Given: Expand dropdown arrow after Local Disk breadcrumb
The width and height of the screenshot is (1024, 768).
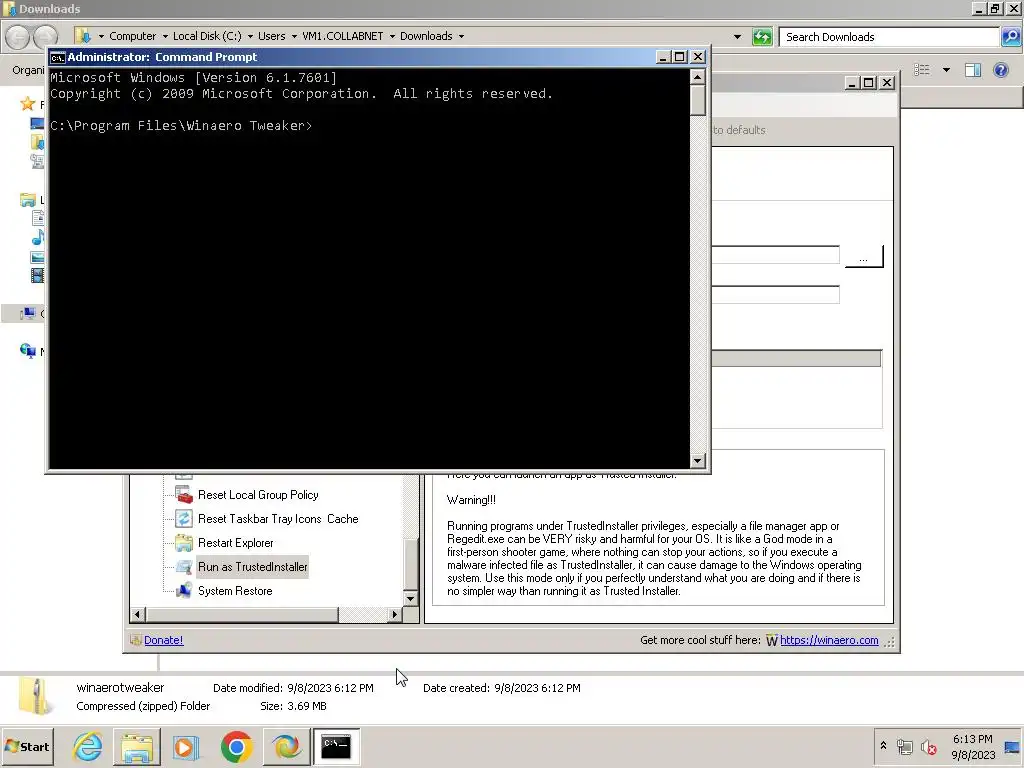Looking at the screenshot, I should pyautogui.click(x=250, y=37).
